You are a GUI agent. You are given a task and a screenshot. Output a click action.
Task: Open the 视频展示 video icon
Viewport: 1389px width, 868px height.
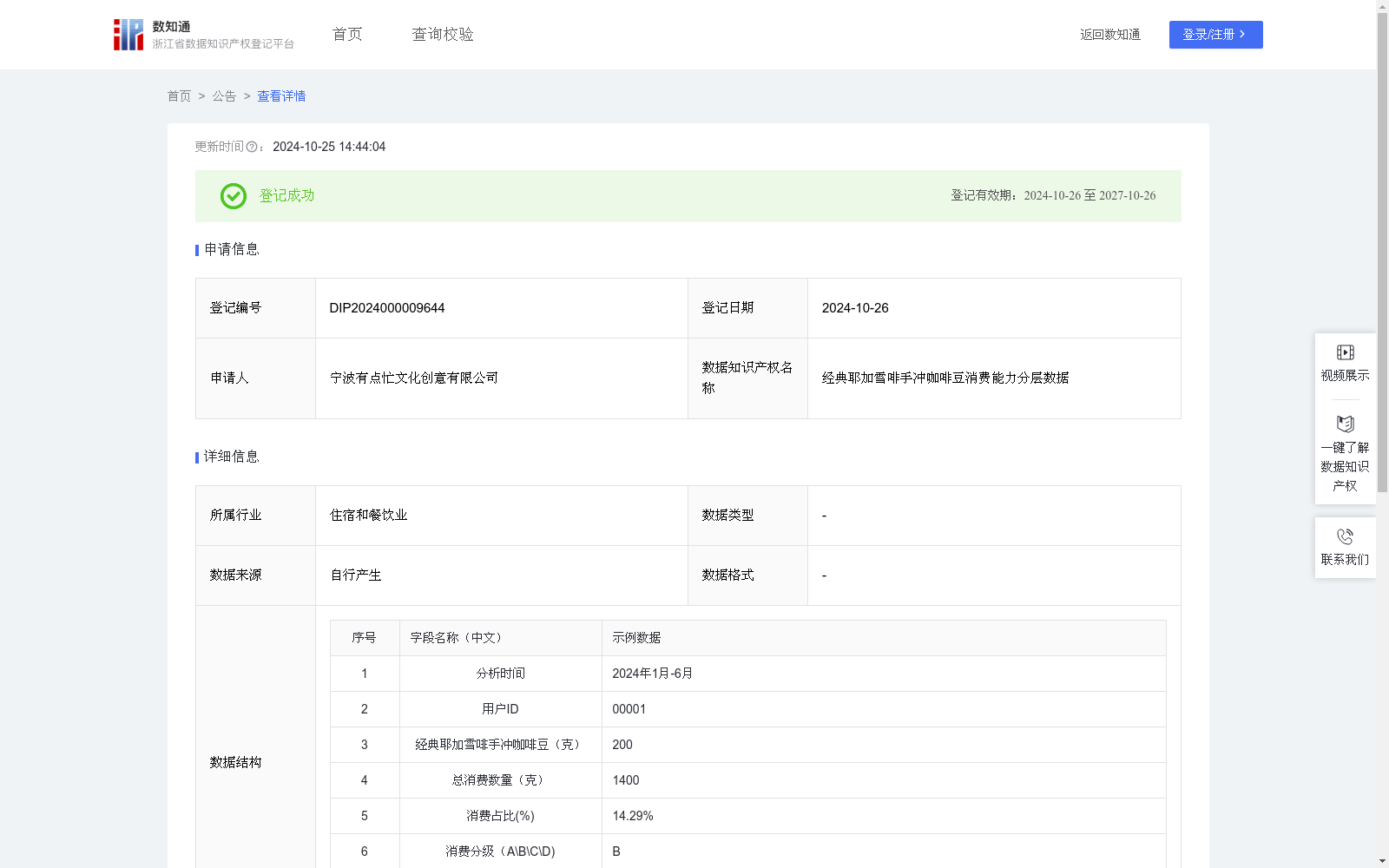[x=1346, y=352]
